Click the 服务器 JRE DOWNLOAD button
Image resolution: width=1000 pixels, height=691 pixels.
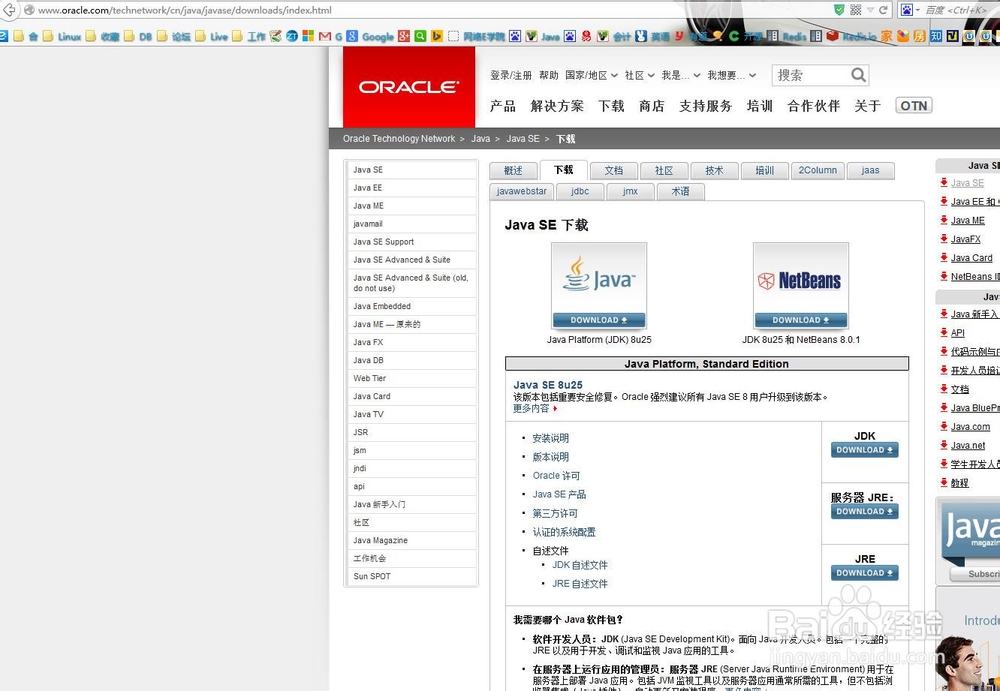(x=864, y=511)
